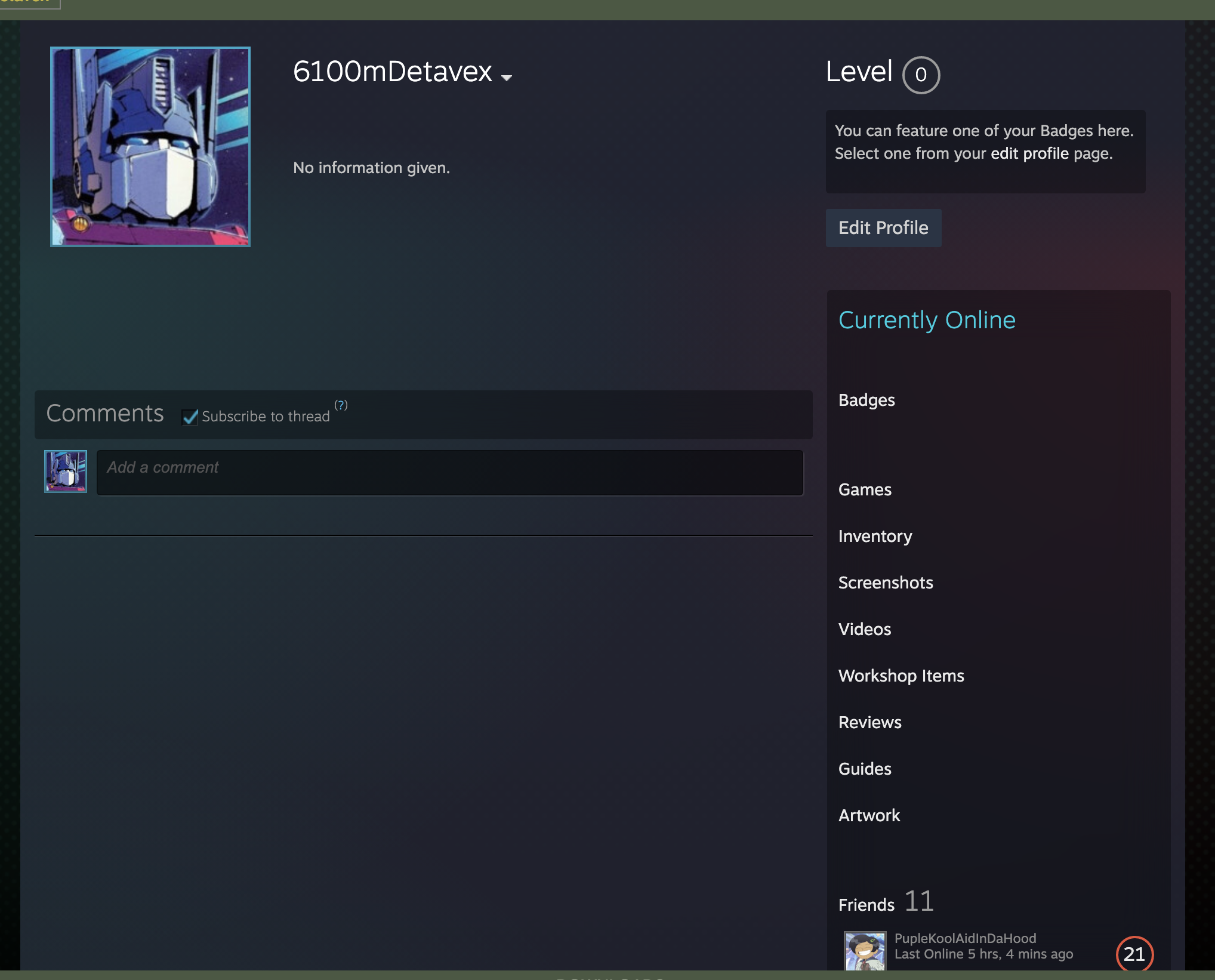The height and width of the screenshot is (980, 1215).
Task: Click the level 21 badge next to the friend
Action: [1134, 954]
